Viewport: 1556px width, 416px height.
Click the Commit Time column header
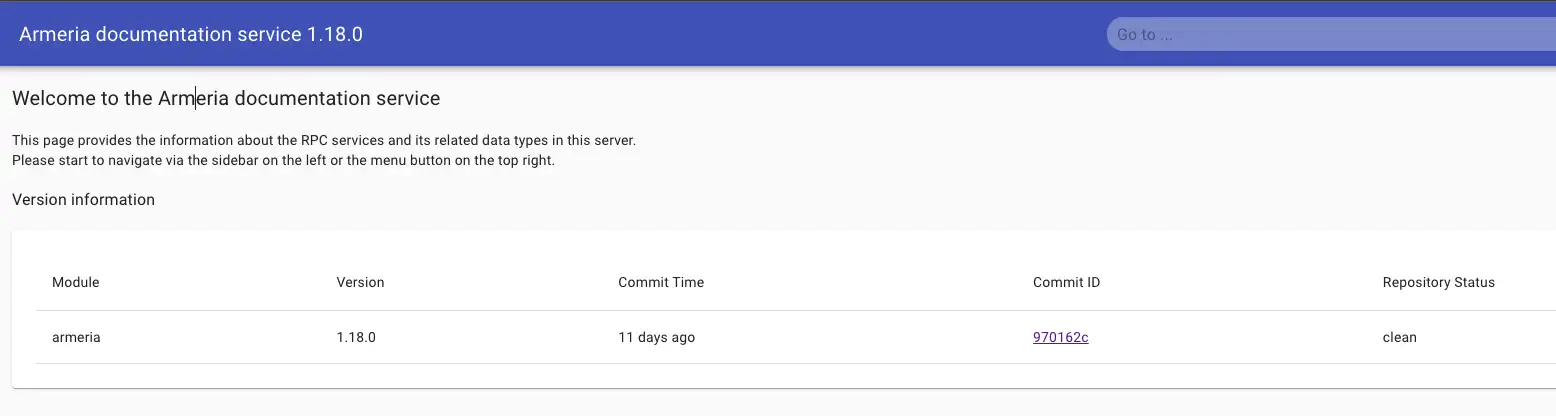pyautogui.click(x=661, y=282)
